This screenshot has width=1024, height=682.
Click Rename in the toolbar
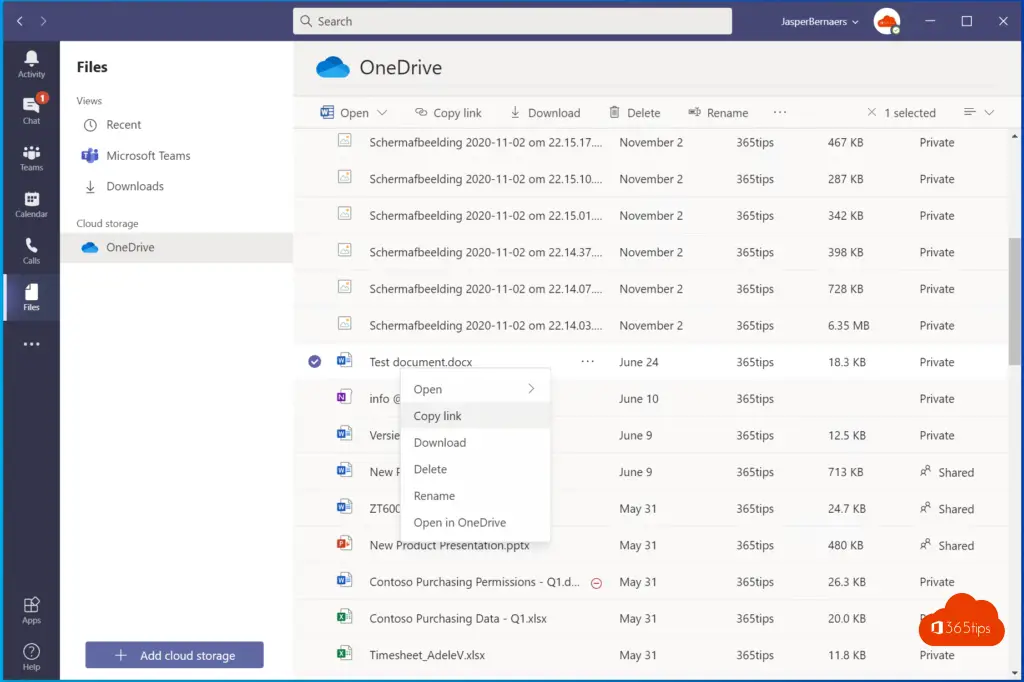(x=718, y=112)
